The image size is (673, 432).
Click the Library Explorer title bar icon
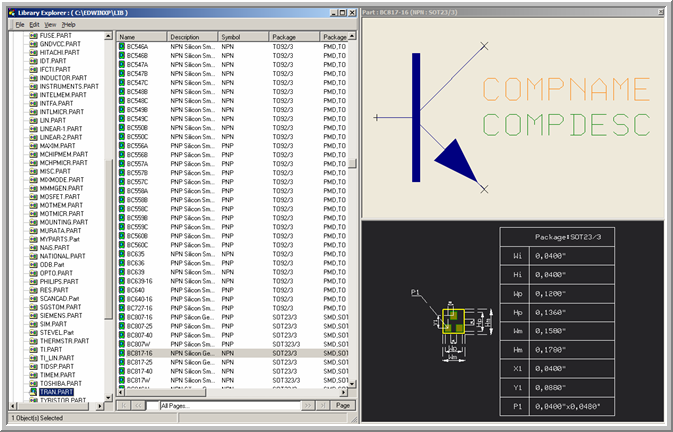[x=12, y=12]
